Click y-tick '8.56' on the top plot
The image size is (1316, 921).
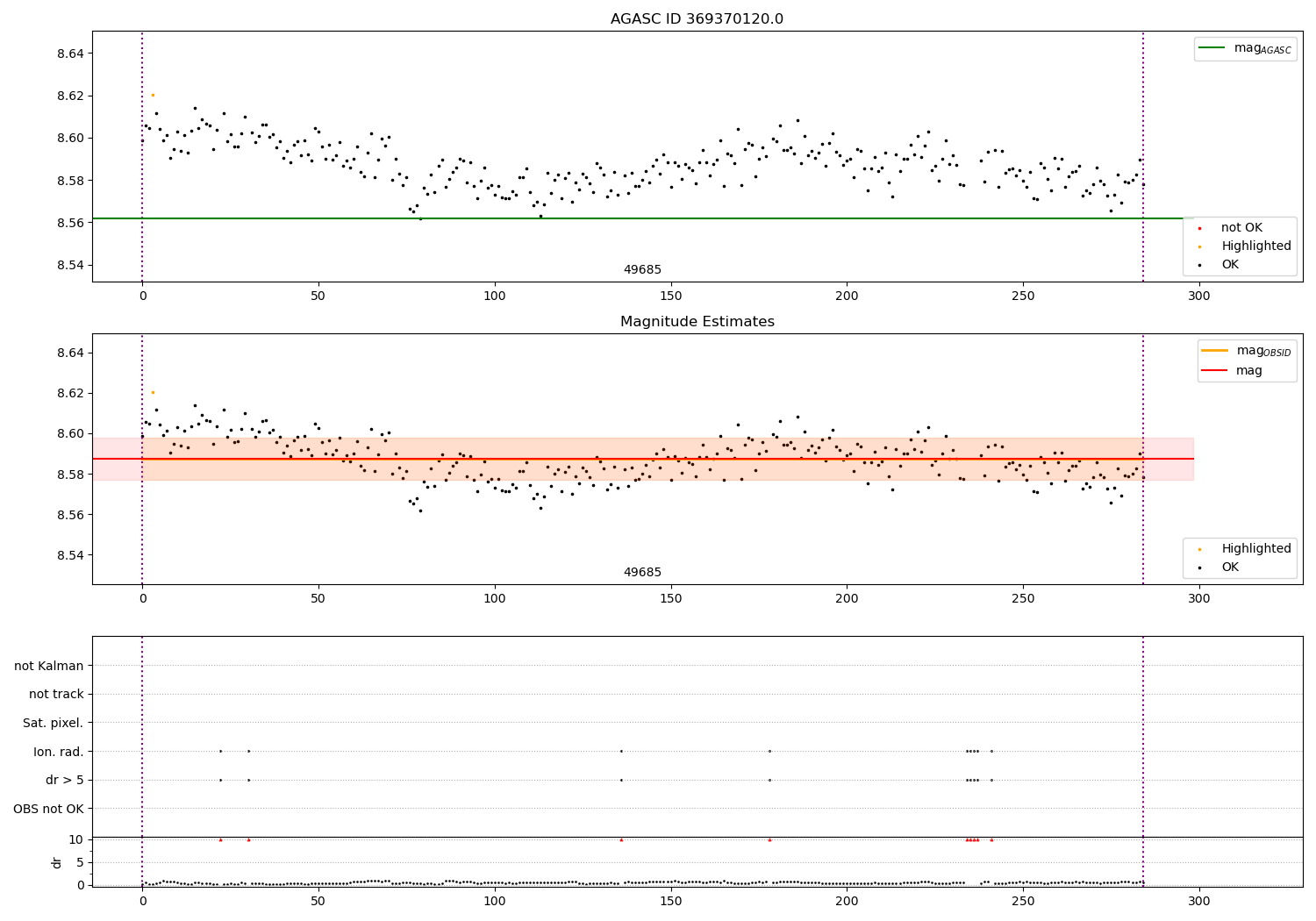click(x=69, y=223)
